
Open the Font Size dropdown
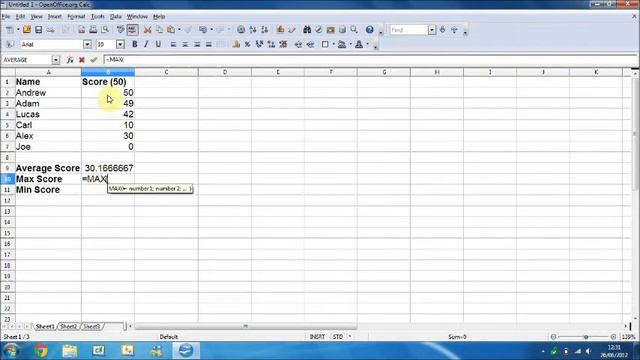pyautogui.click(x=120, y=44)
